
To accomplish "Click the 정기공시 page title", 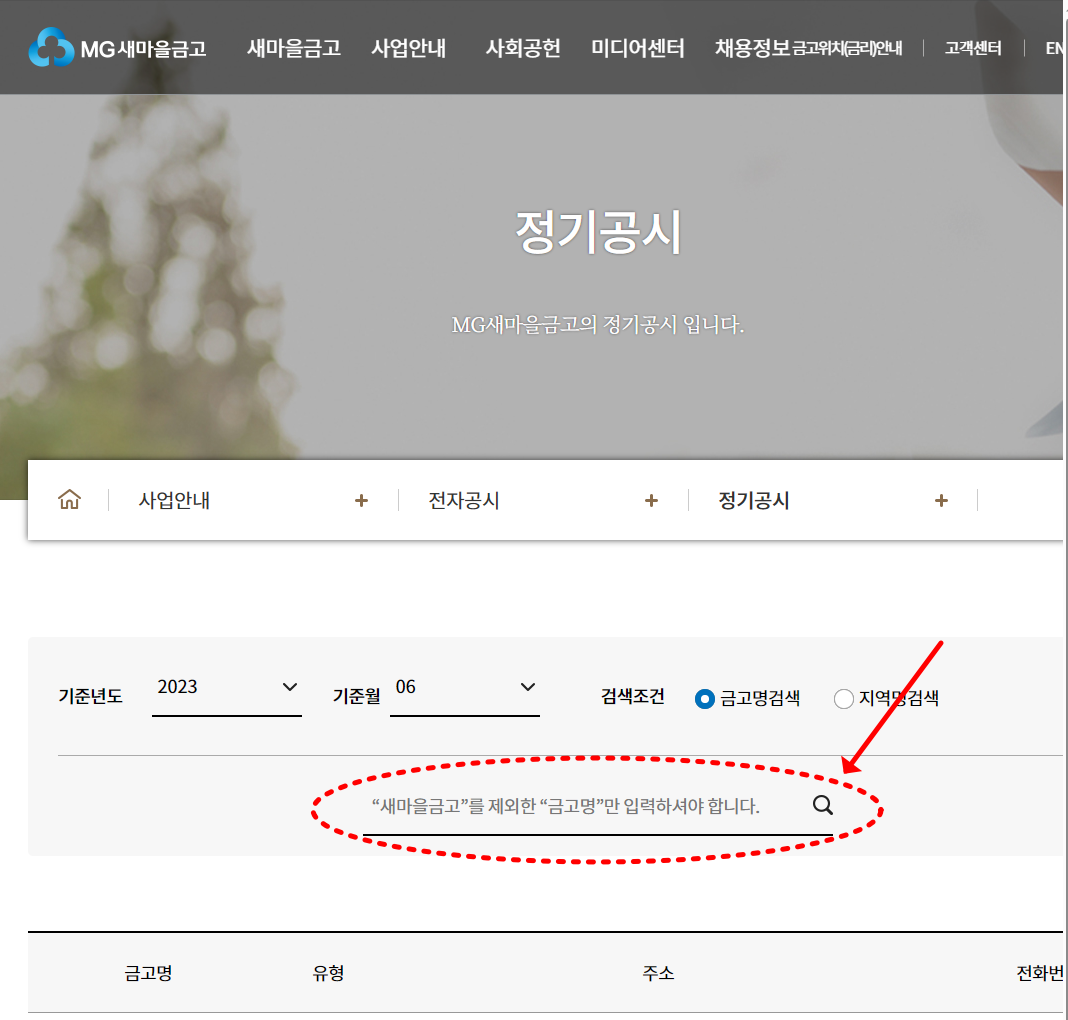I will [x=598, y=232].
